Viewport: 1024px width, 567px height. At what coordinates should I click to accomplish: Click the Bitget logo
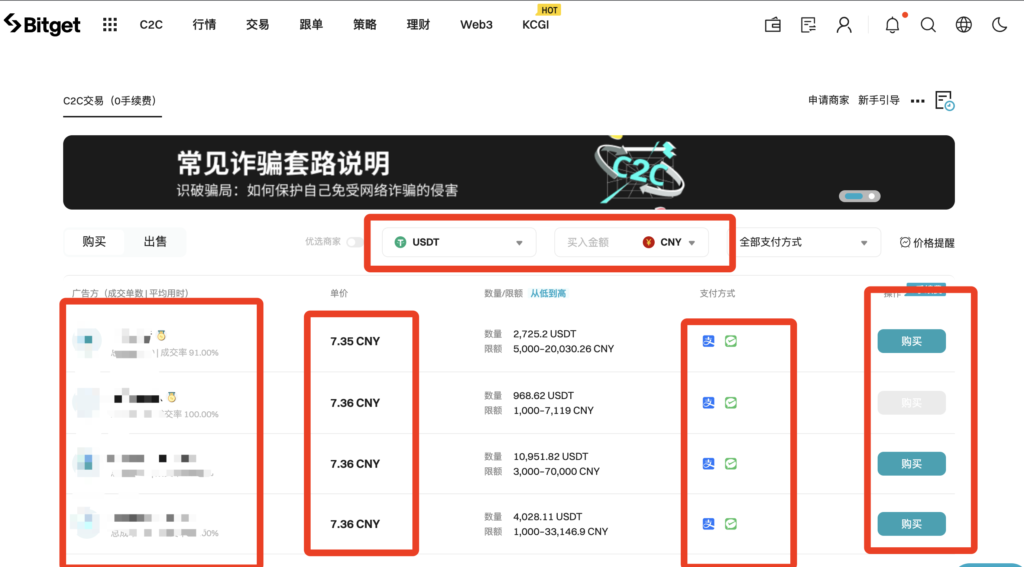pyautogui.click(x=42, y=24)
